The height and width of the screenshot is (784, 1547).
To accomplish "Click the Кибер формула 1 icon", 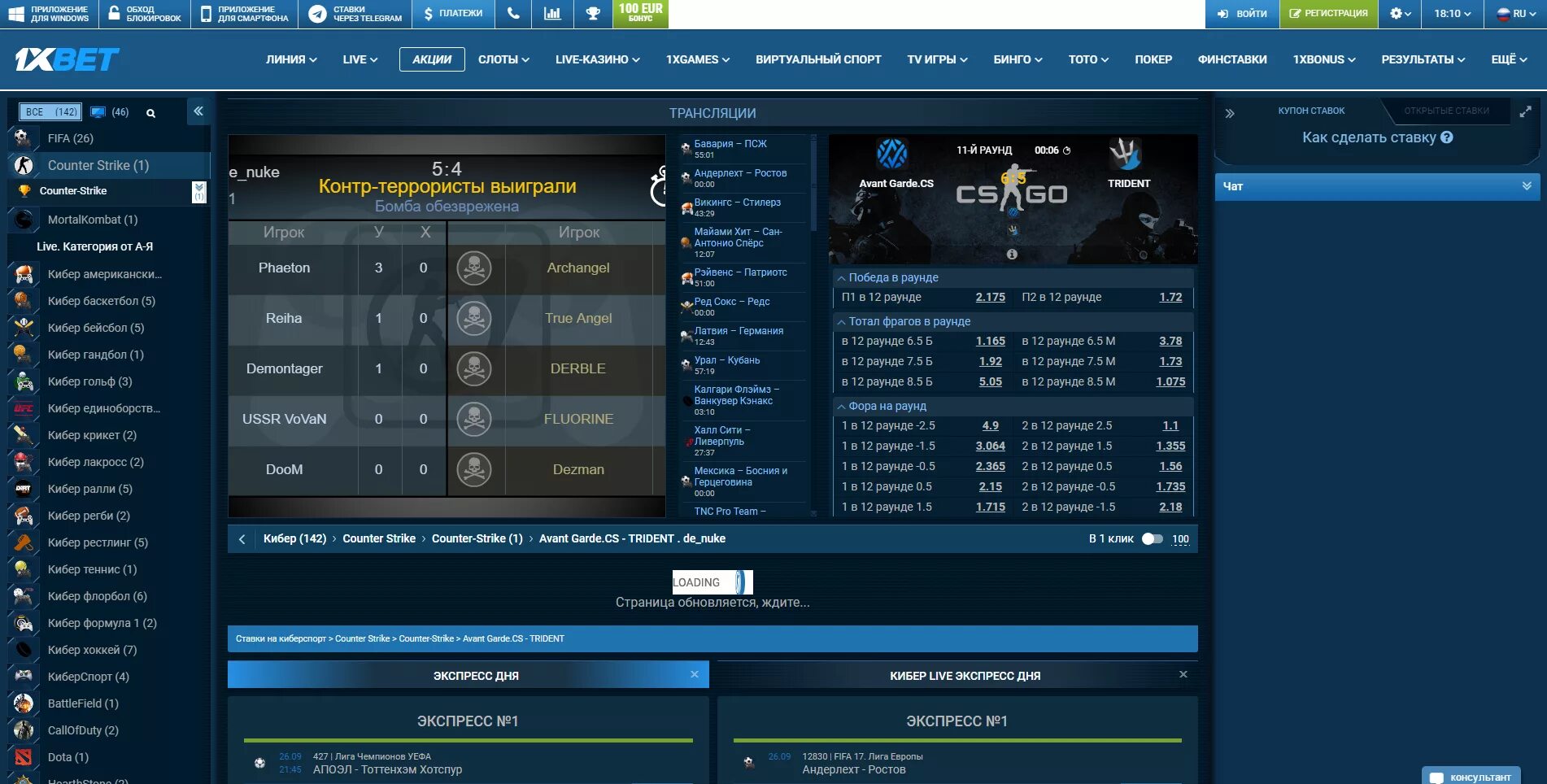I will coord(24,623).
